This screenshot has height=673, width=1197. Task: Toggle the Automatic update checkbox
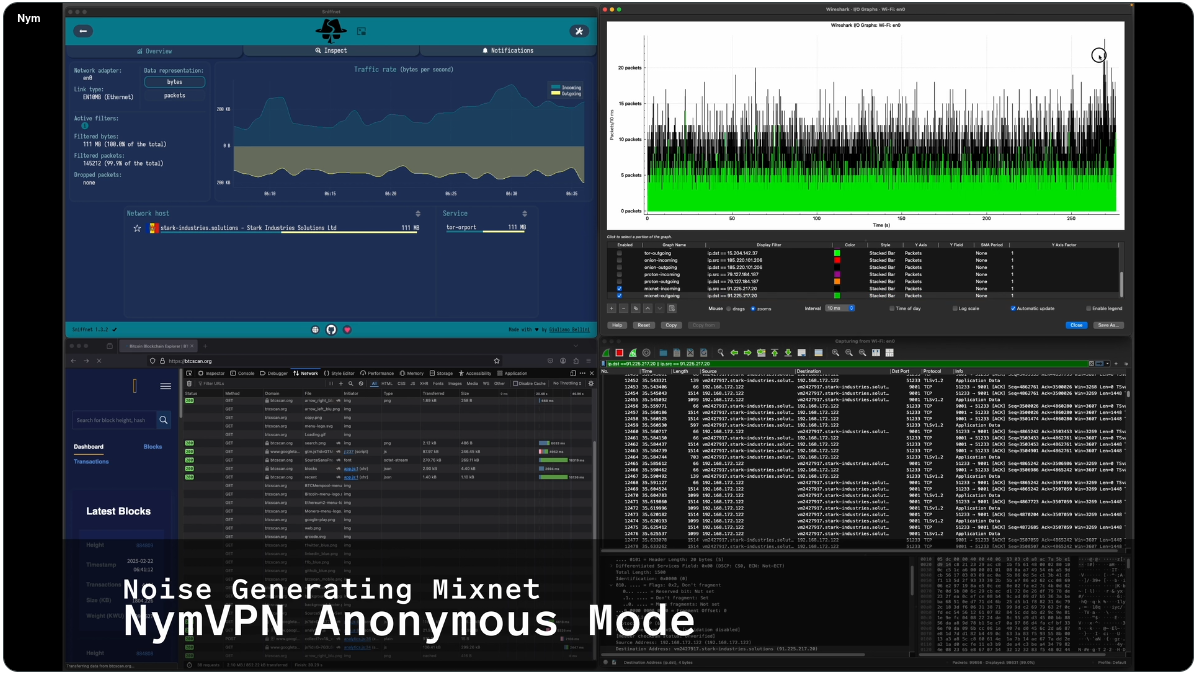(x=1013, y=308)
